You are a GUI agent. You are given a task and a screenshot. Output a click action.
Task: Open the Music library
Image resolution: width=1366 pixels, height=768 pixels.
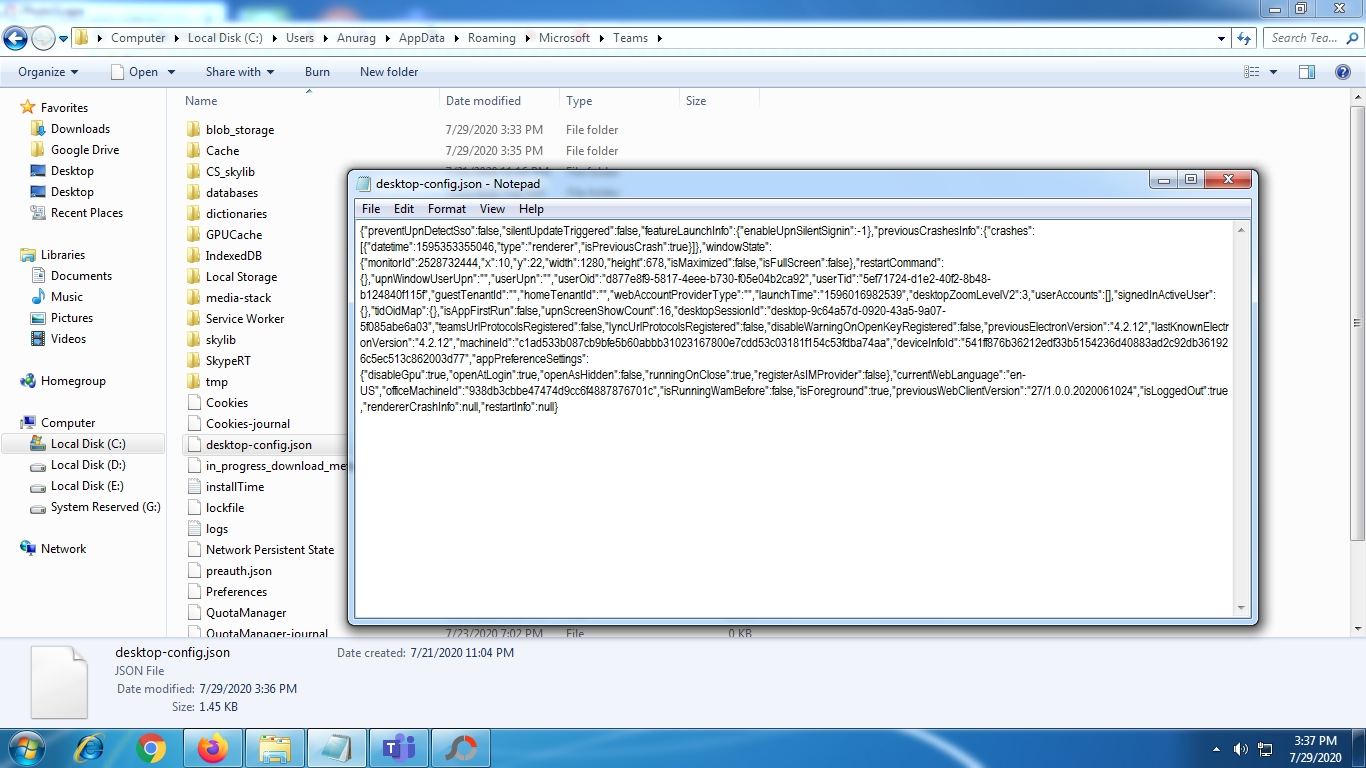click(x=67, y=297)
